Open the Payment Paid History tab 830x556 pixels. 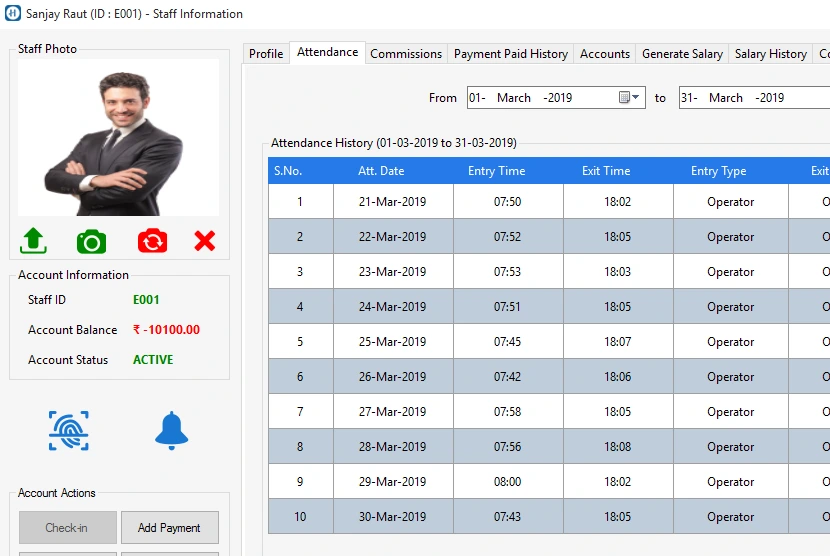(510, 54)
